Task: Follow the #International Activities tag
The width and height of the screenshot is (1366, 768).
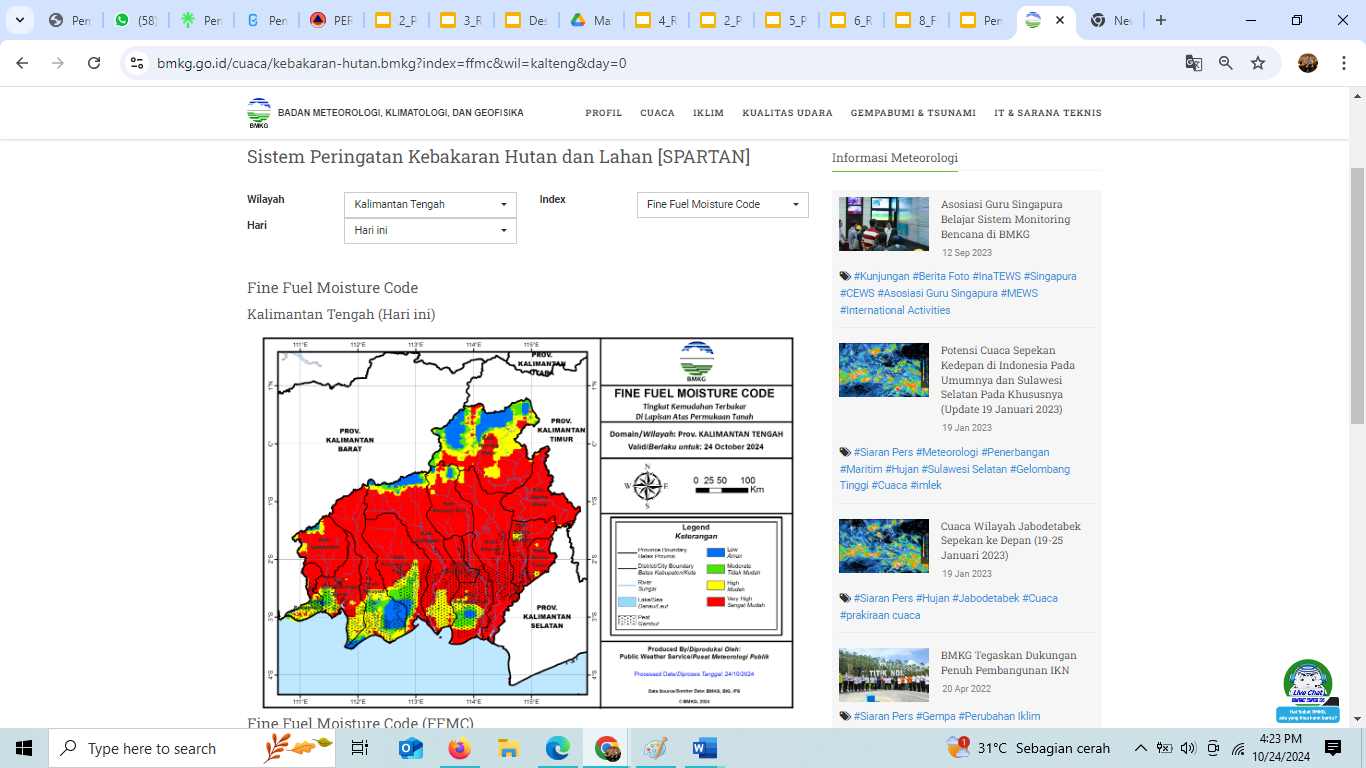Action: click(895, 310)
